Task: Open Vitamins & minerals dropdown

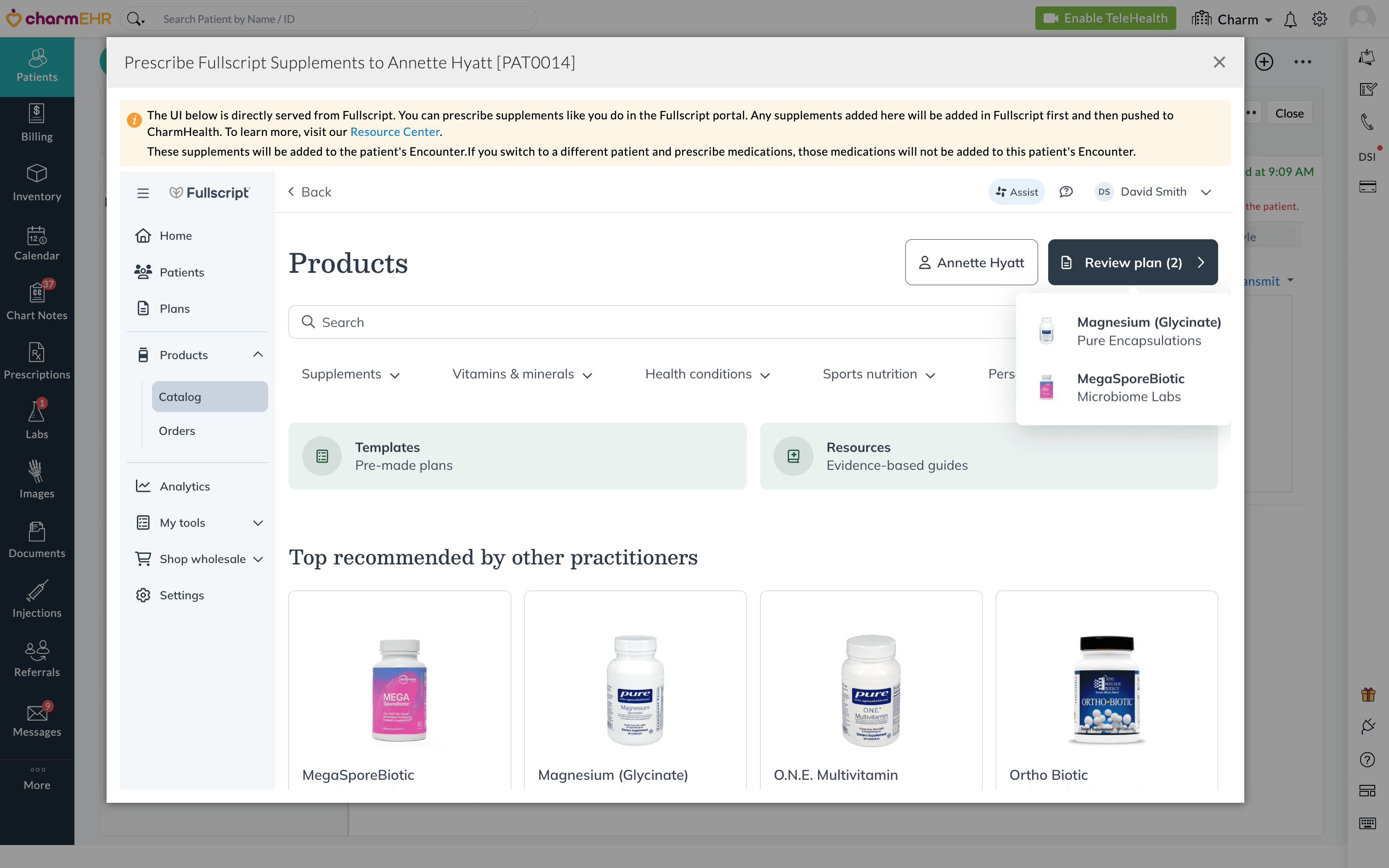Action: point(522,374)
